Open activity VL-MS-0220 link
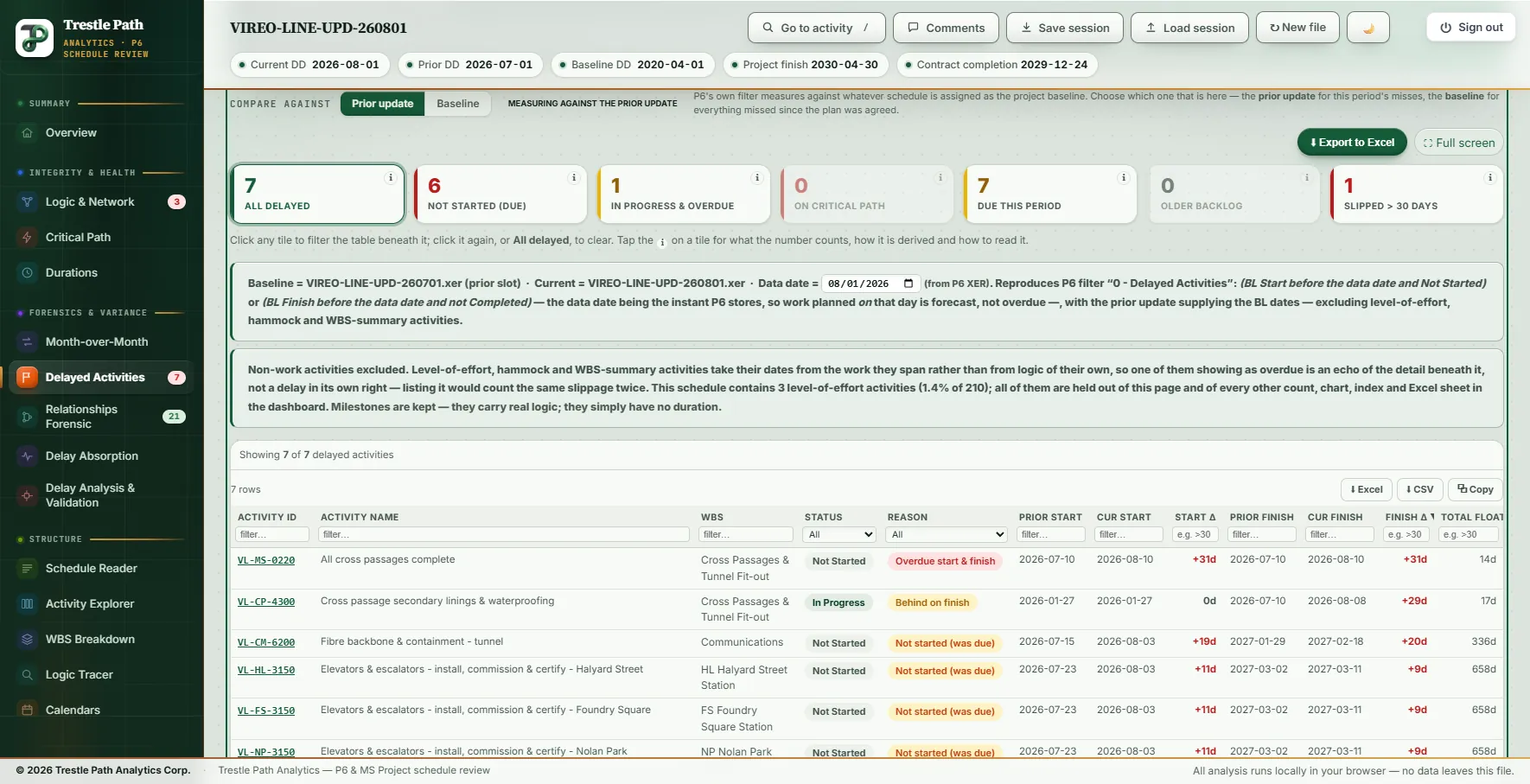This screenshot has height=784, width=1530. click(x=266, y=561)
